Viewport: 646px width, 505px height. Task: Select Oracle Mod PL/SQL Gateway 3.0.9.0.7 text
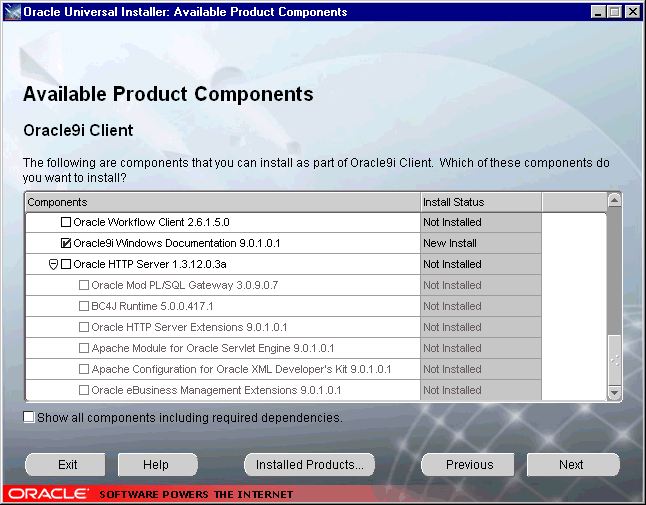185,285
